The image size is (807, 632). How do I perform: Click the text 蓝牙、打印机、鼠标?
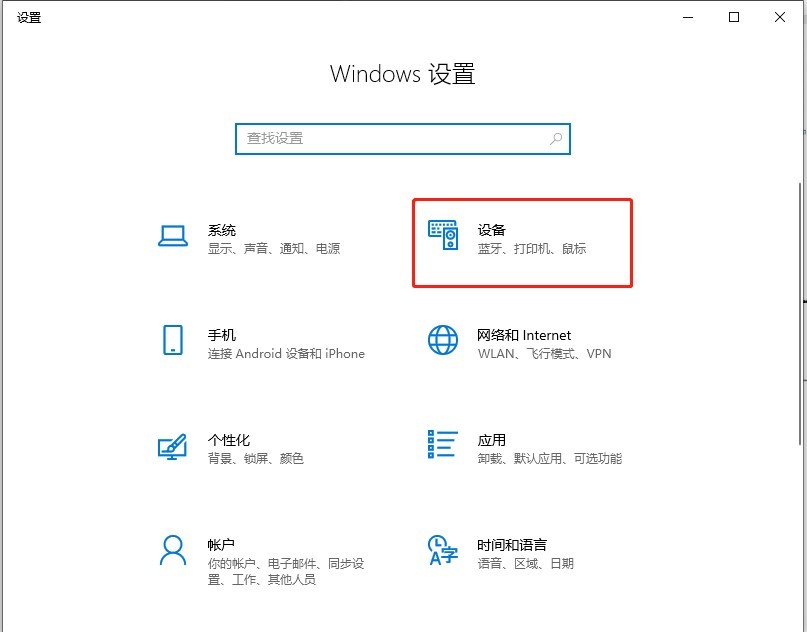(x=532, y=249)
